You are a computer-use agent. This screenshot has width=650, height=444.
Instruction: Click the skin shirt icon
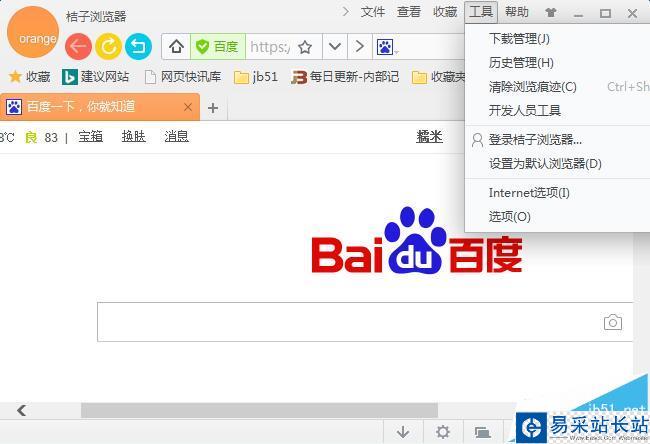click(551, 13)
